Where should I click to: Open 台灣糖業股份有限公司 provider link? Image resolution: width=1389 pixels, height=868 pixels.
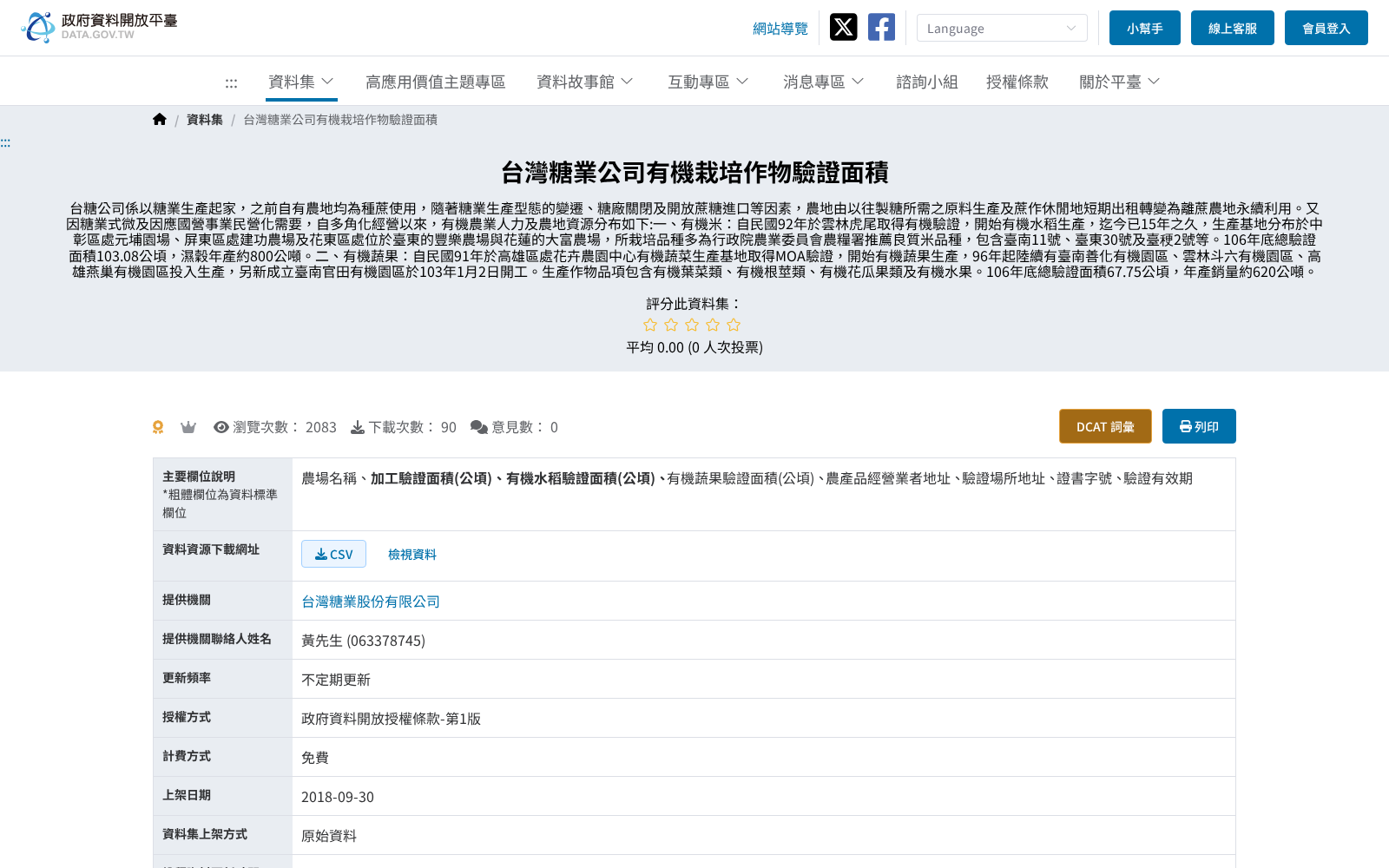coord(371,602)
